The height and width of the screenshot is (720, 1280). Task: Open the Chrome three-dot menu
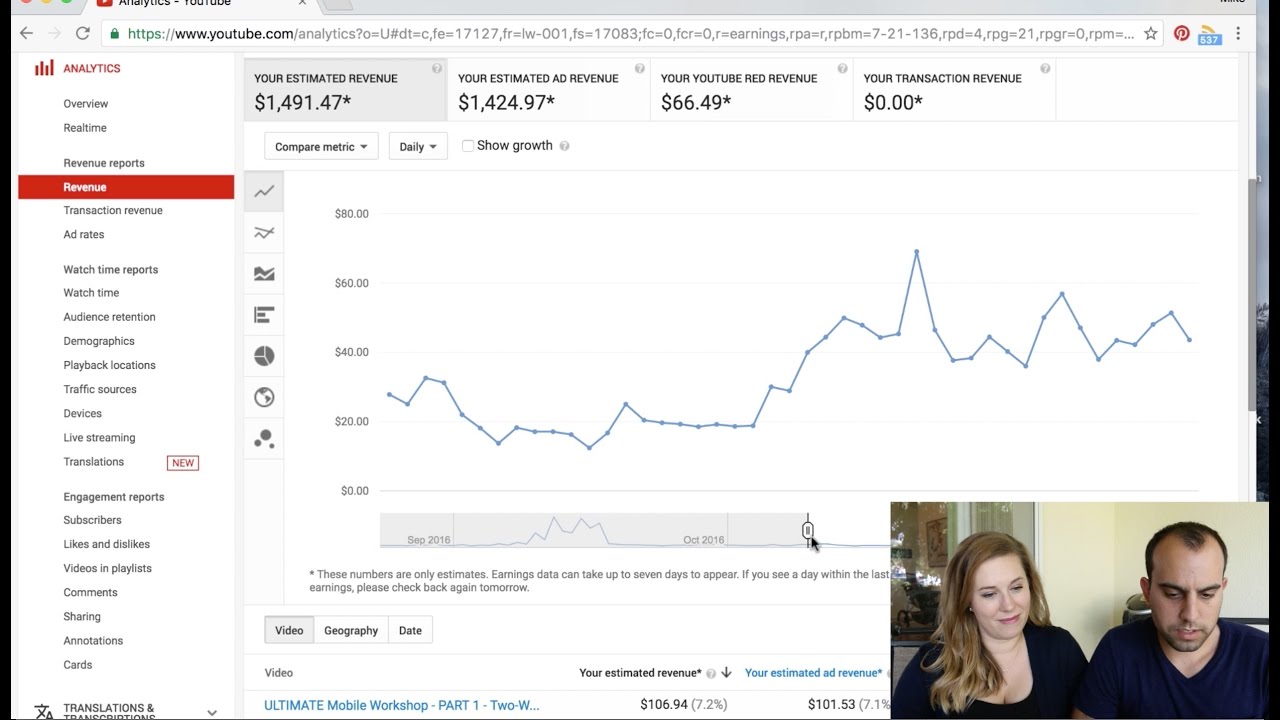(x=1238, y=33)
